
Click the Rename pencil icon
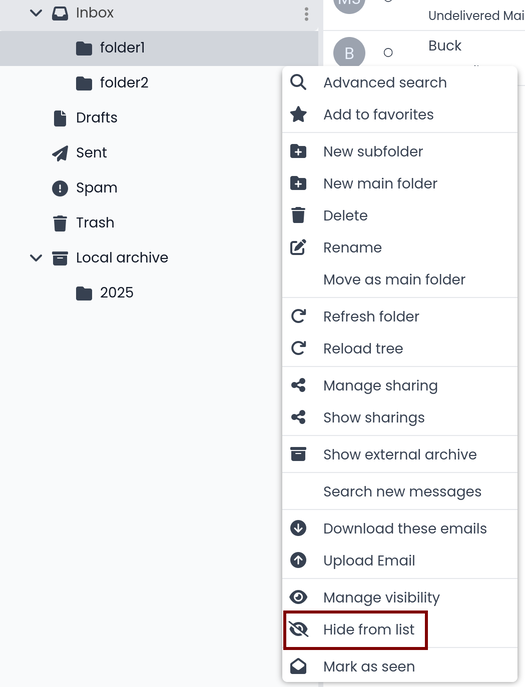tap(298, 247)
